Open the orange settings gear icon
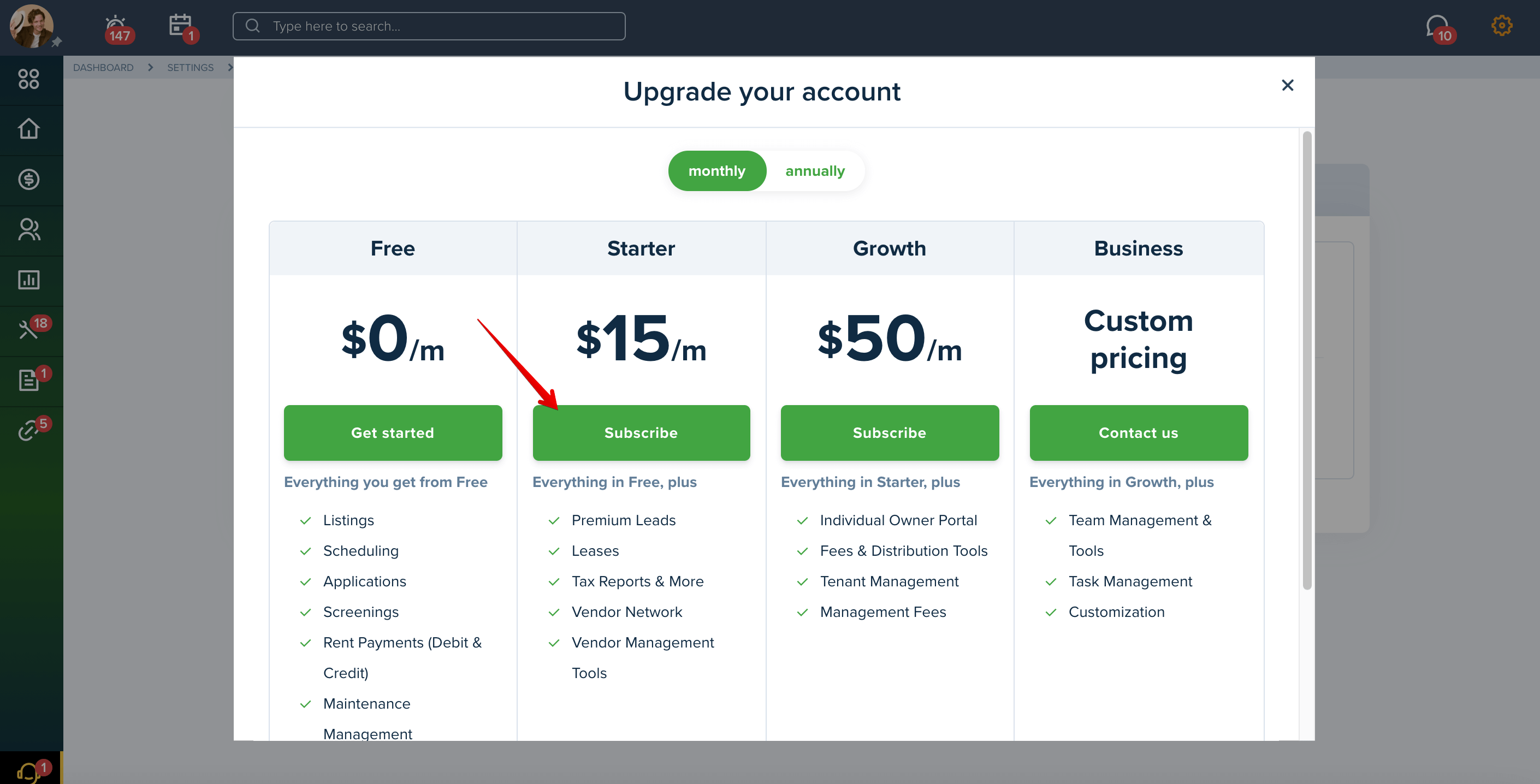Image resolution: width=1540 pixels, height=784 pixels. [1501, 26]
